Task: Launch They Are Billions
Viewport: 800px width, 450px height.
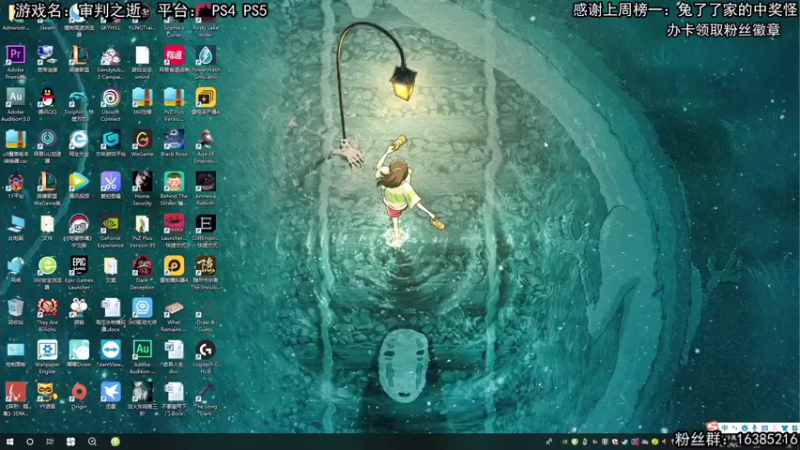Action: click(47, 308)
